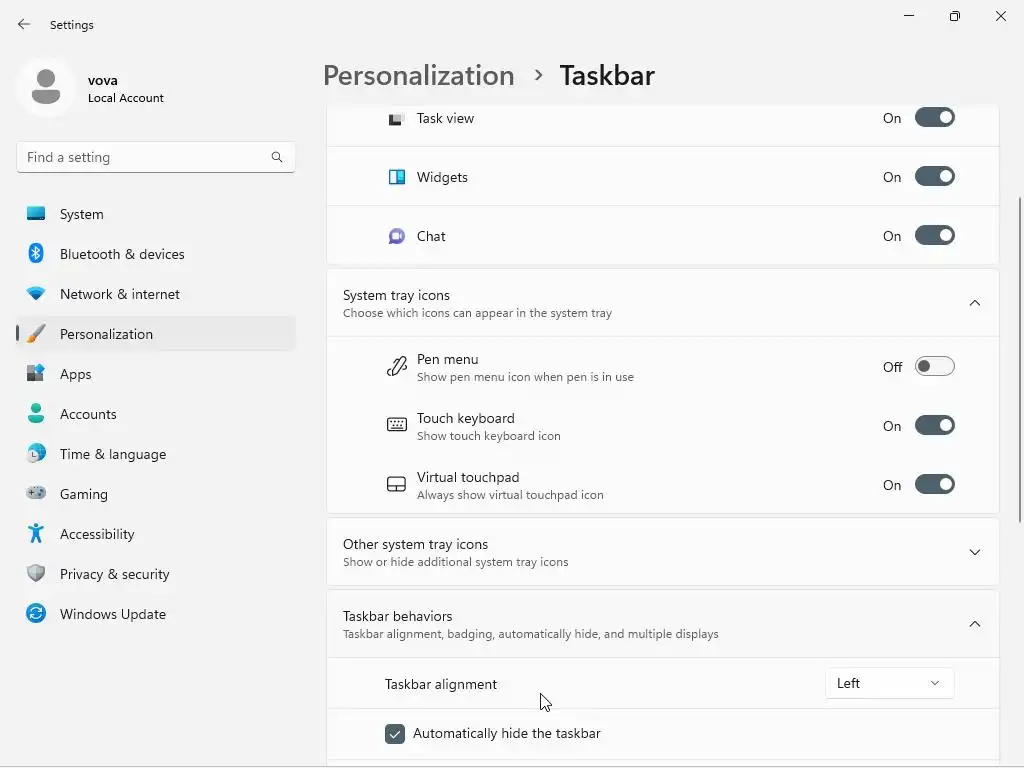This screenshot has width=1024, height=768.
Task: Click the Pen menu icon
Action: point(397,367)
